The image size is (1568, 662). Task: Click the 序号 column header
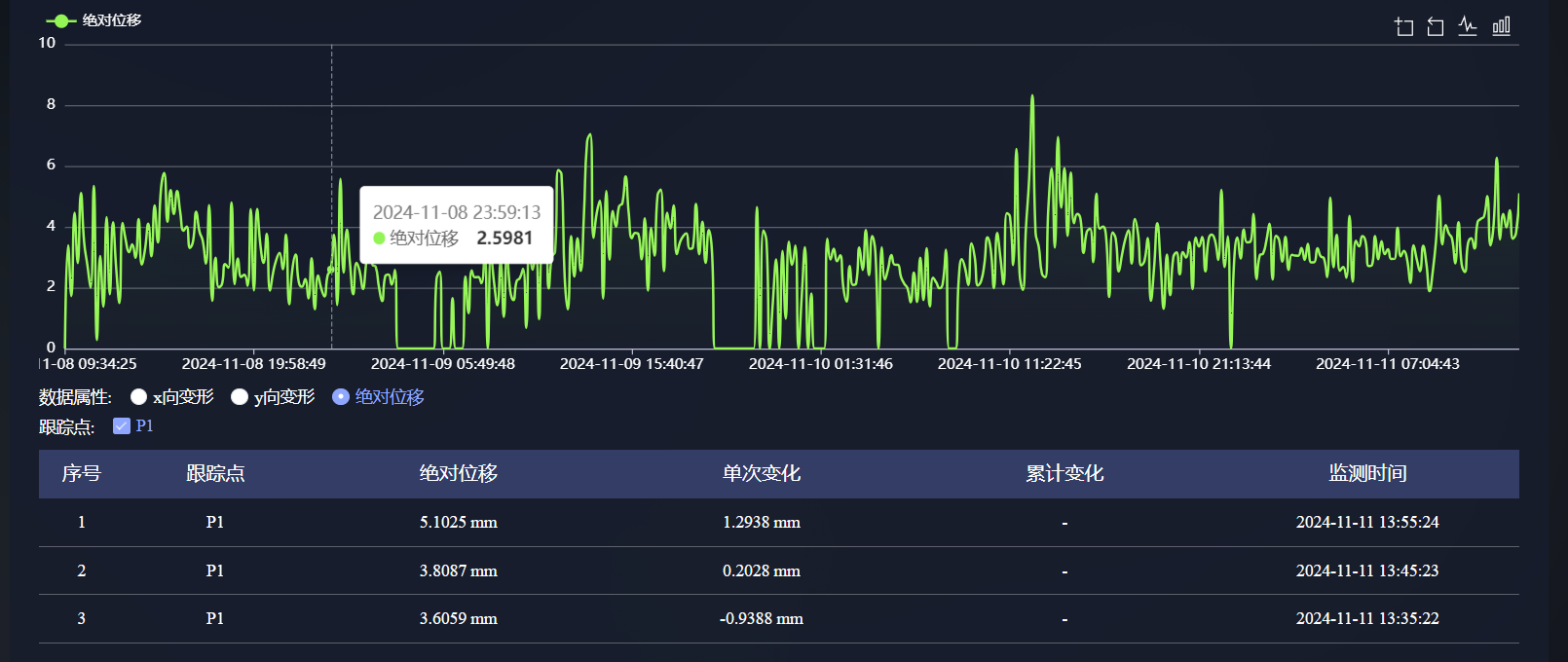(x=81, y=474)
